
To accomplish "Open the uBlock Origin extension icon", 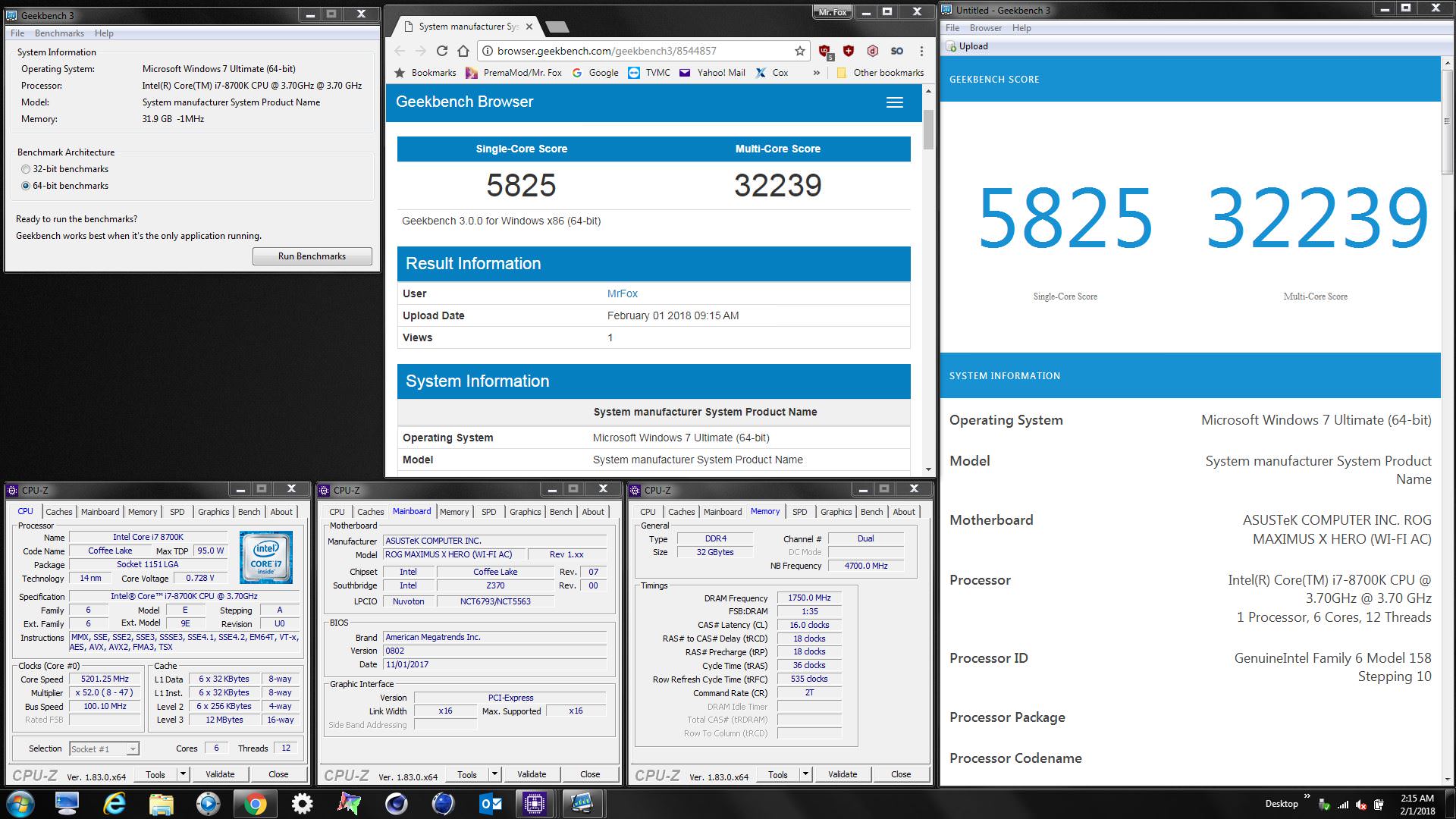I will [826, 52].
